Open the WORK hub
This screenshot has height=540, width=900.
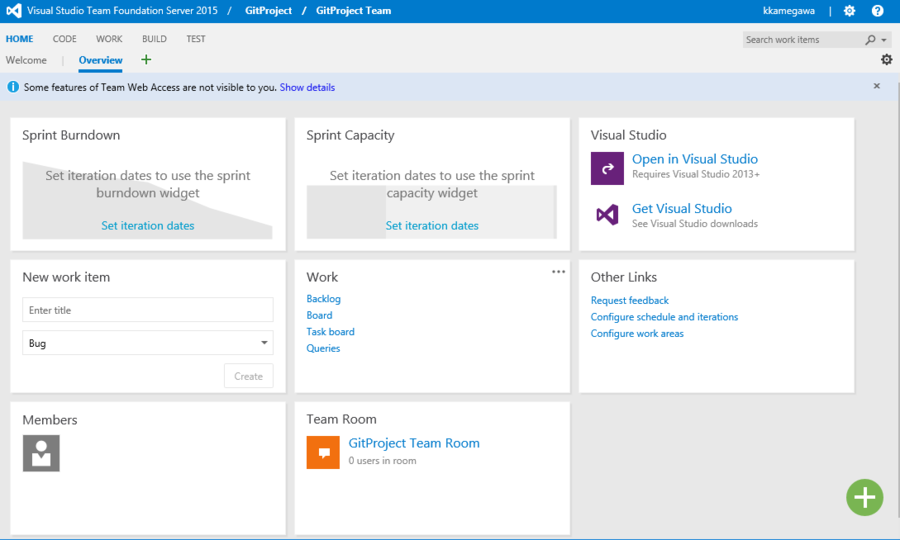[109, 39]
